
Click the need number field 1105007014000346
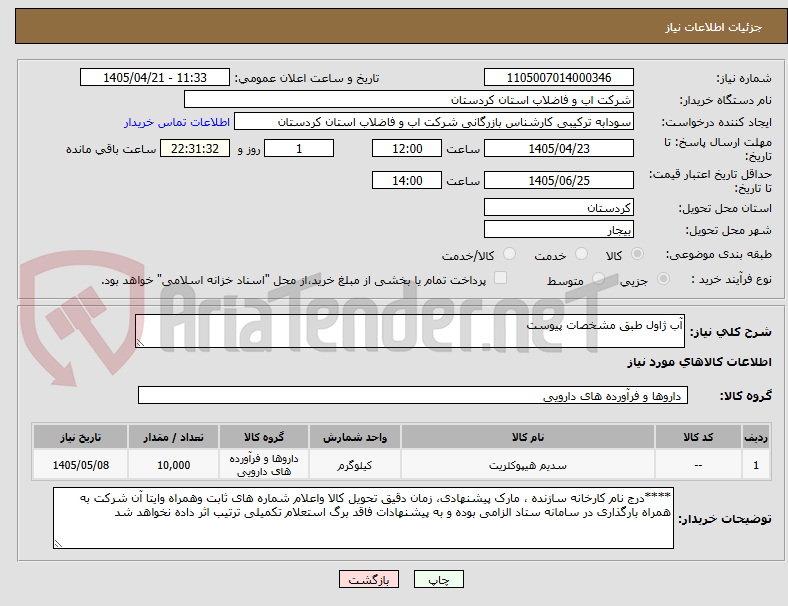coord(558,77)
